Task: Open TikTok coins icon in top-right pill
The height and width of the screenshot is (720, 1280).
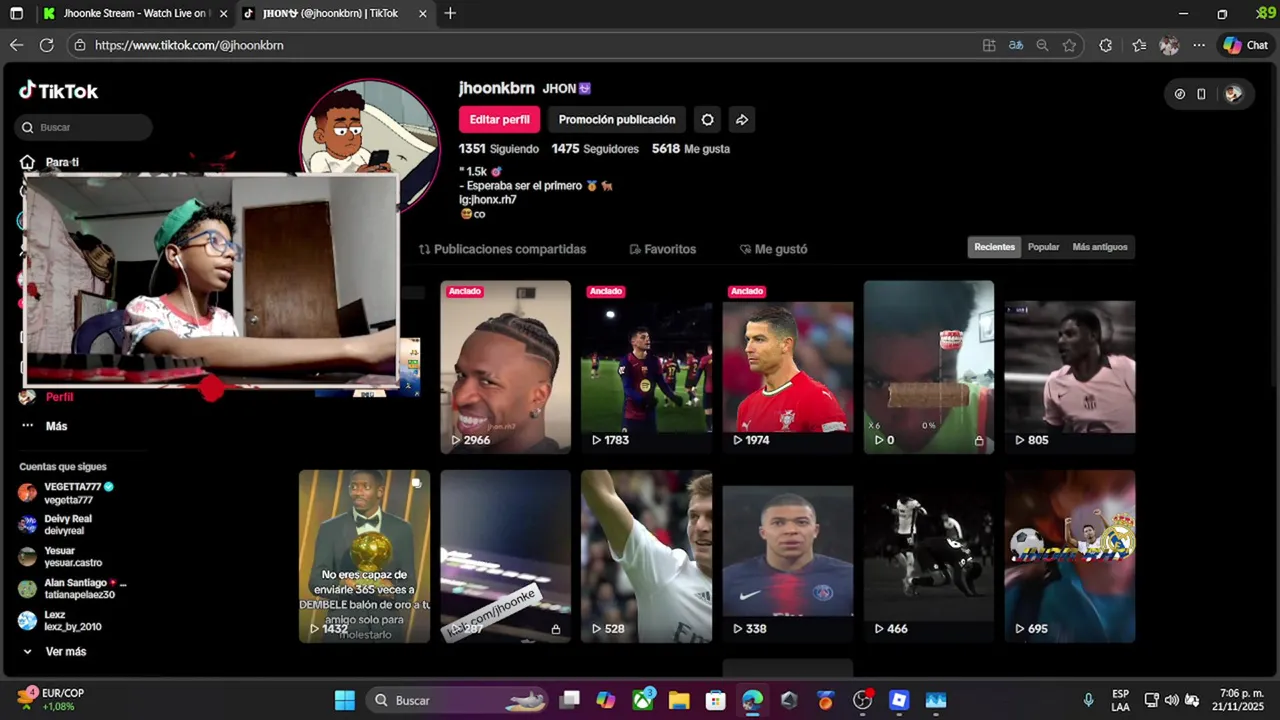Action: pos(1180,94)
